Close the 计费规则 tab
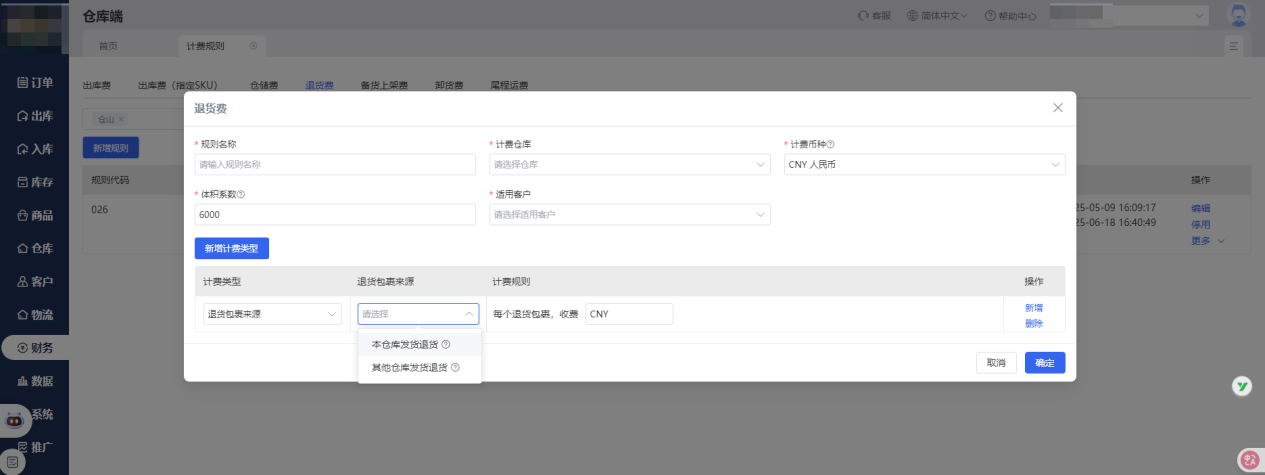Viewport: 1265px width, 475px height. click(253, 46)
